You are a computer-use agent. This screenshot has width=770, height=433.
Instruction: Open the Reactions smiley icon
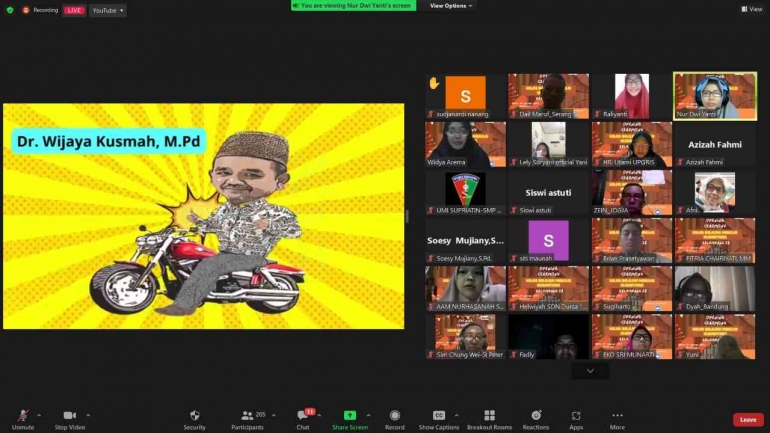(536, 415)
